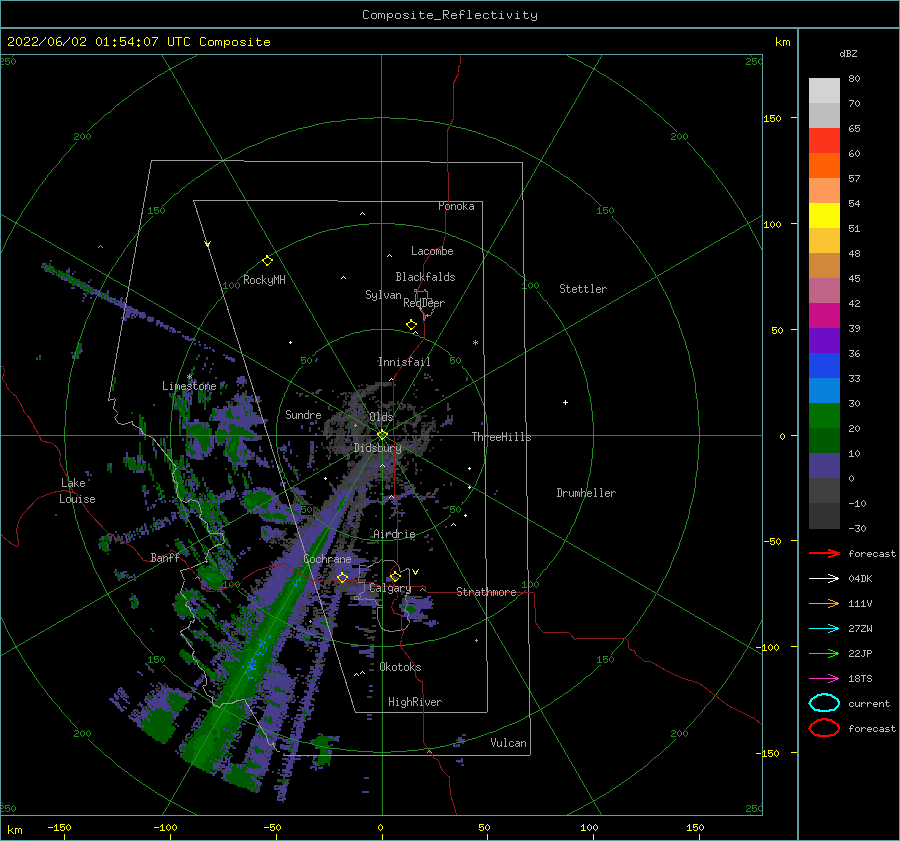Click the RockyMH label
Viewport: 900px width, 841px height.
264,280
